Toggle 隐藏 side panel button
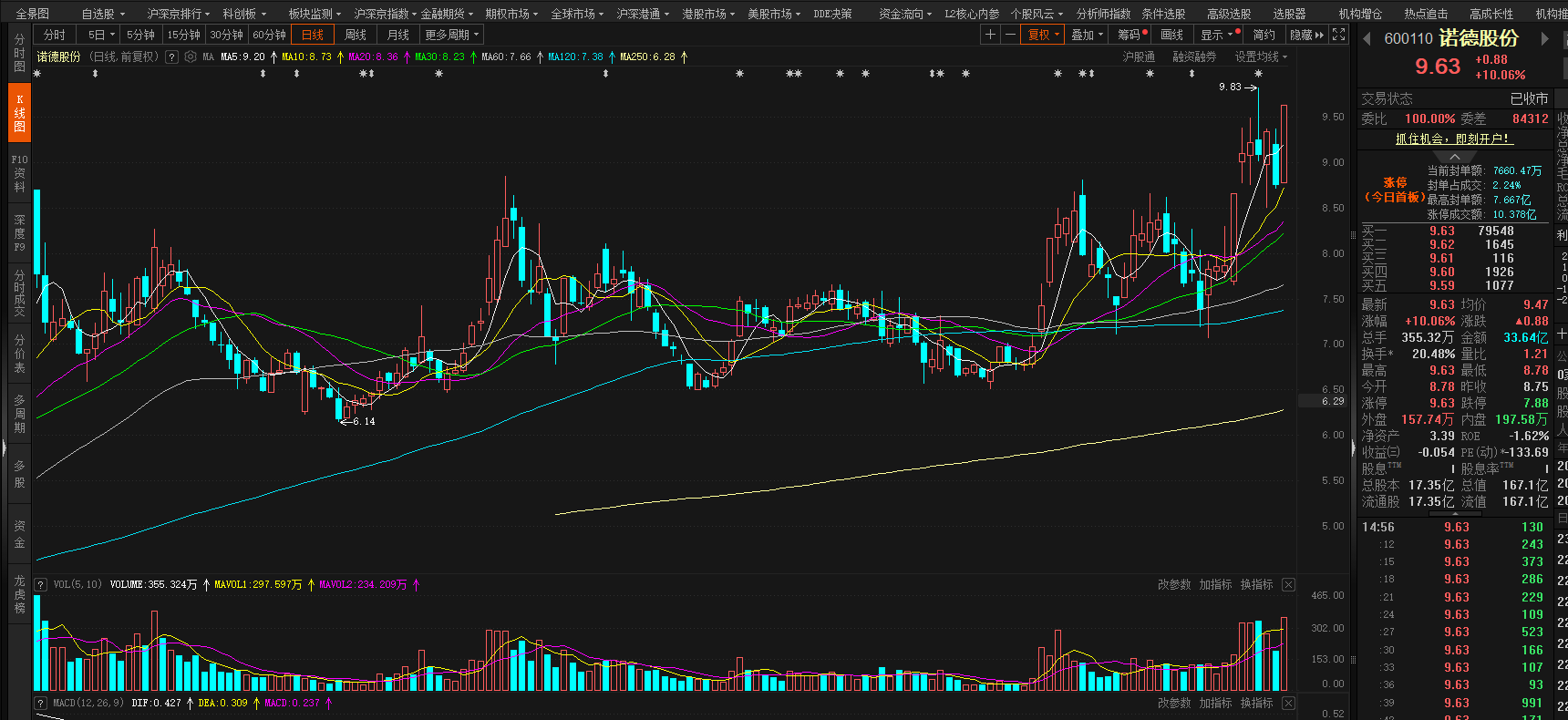This screenshot has height=720, width=1568. point(1305,35)
